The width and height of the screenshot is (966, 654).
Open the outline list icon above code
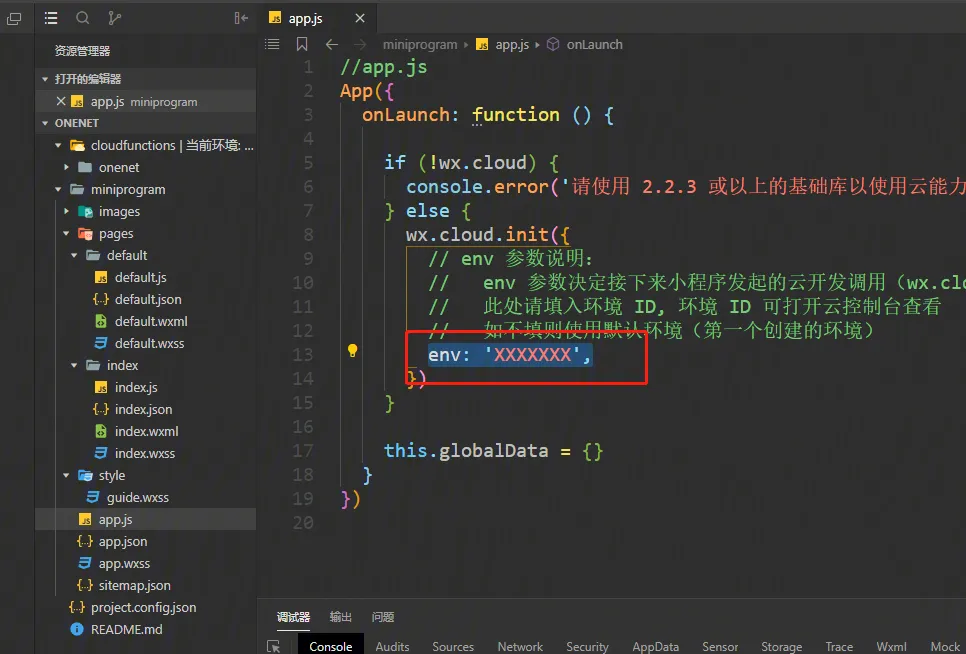click(x=272, y=44)
